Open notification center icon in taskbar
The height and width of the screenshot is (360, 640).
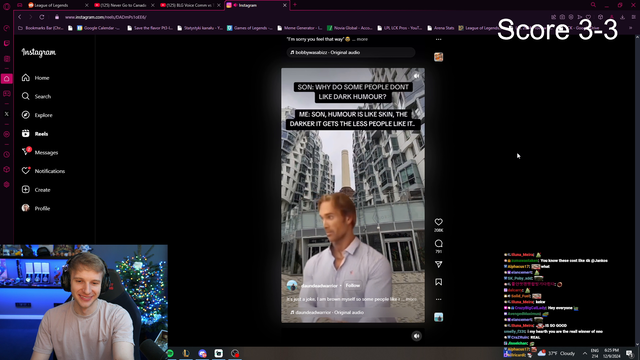point(629,353)
